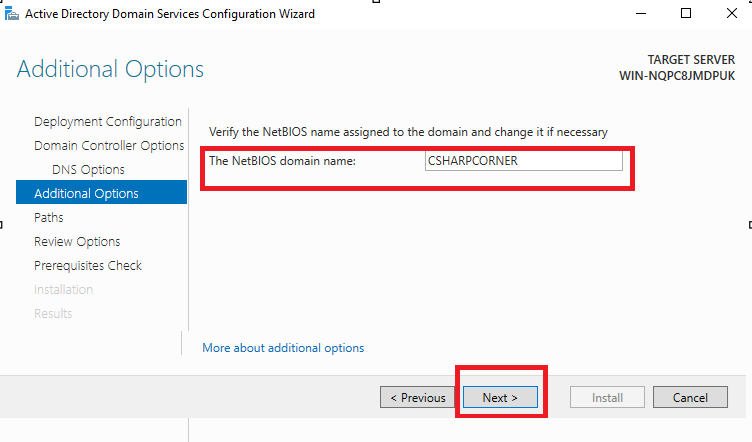Screen dimensions: 752x442
Task: Click the Installation step in the sidebar
Action: tap(63, 290)
